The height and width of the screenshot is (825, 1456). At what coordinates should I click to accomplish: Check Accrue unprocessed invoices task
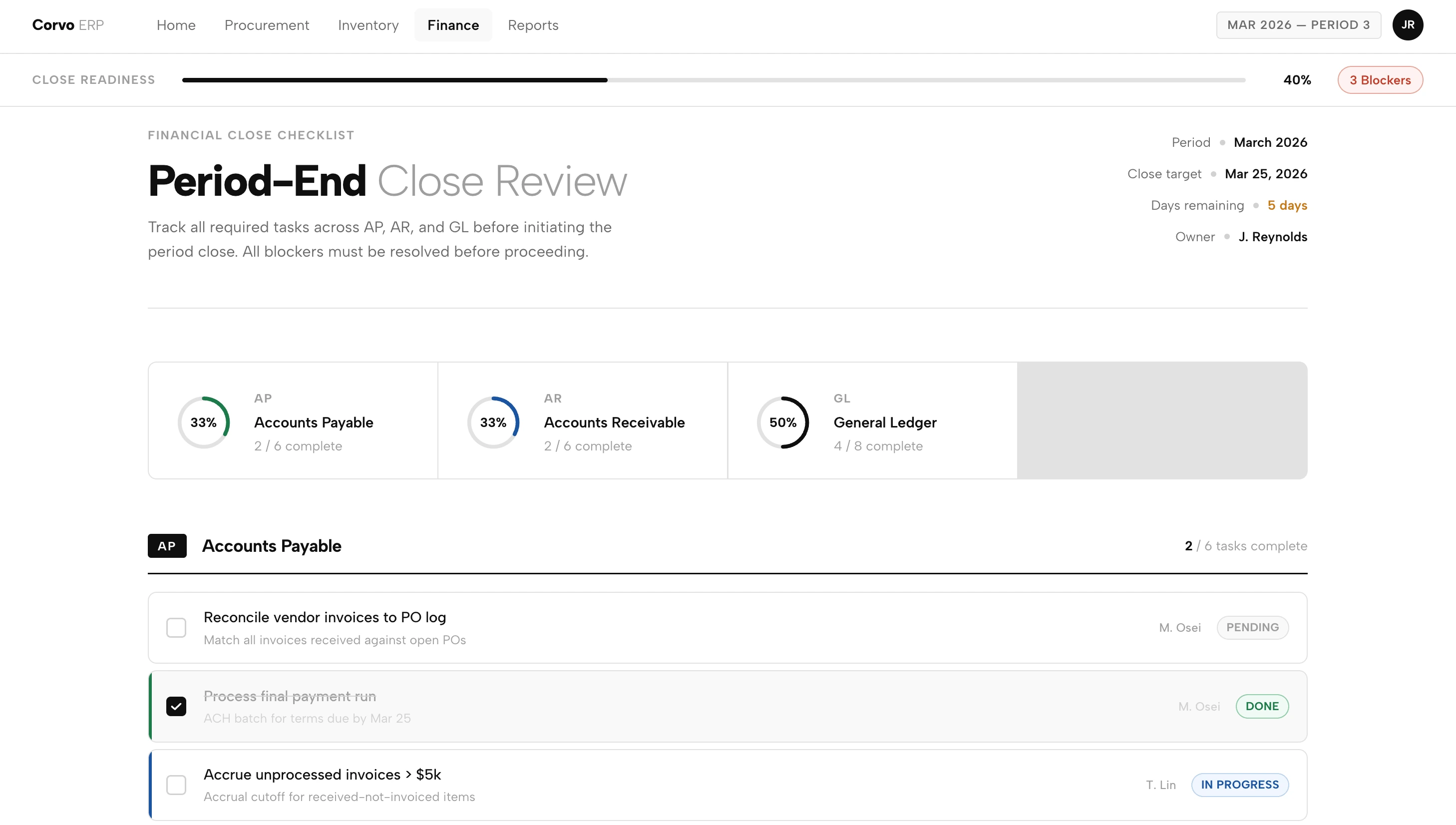[x=176, y=785]
